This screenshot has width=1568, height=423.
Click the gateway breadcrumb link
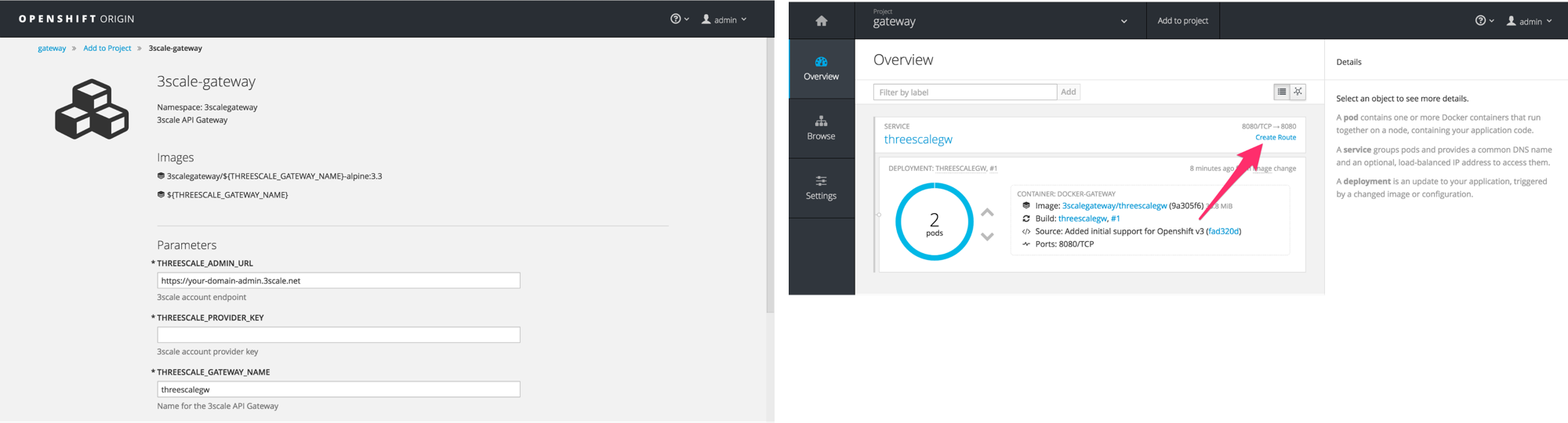coord(52,49)
